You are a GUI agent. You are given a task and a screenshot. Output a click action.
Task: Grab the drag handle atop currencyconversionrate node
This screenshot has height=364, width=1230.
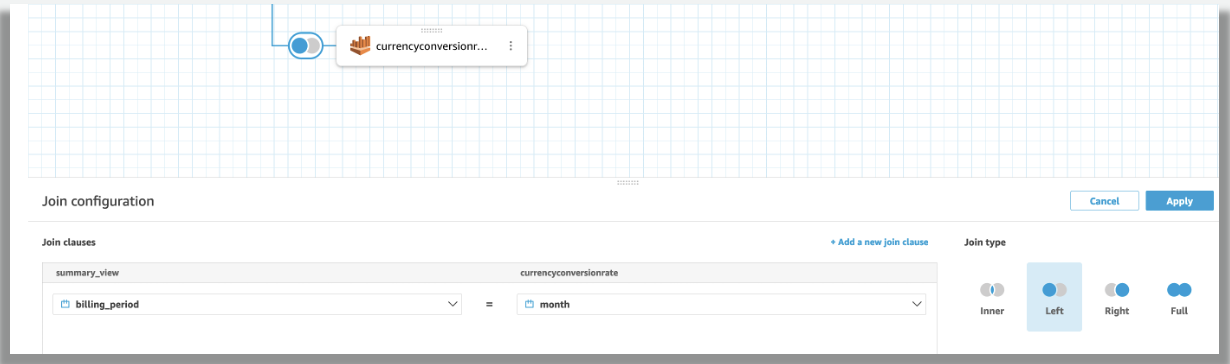(431, 30)
